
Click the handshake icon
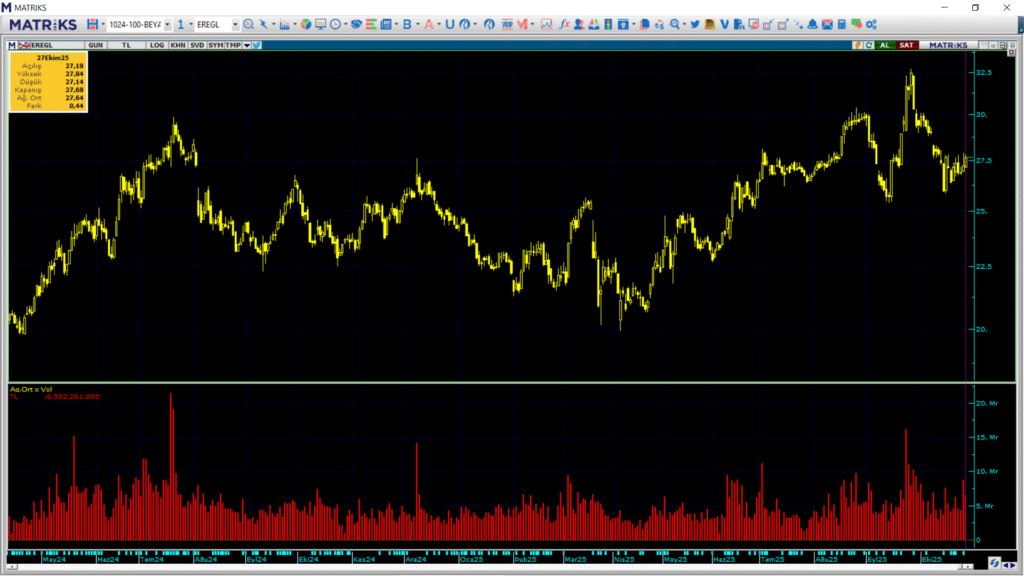click(x=357, y=24)
